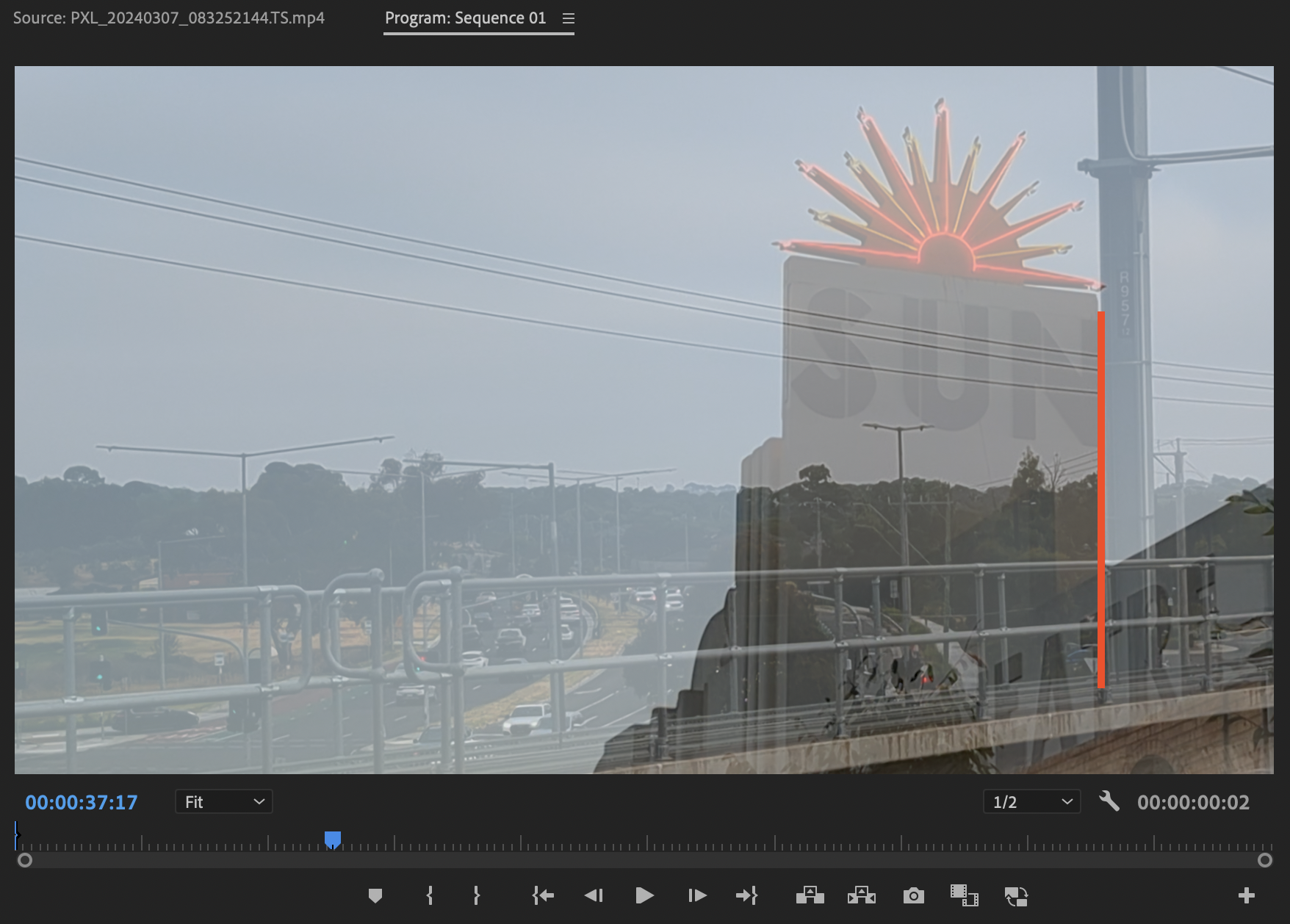Viewport: 1290px width, 924px height.
Task: Click the Mark Out button
Action: [476, 895]
